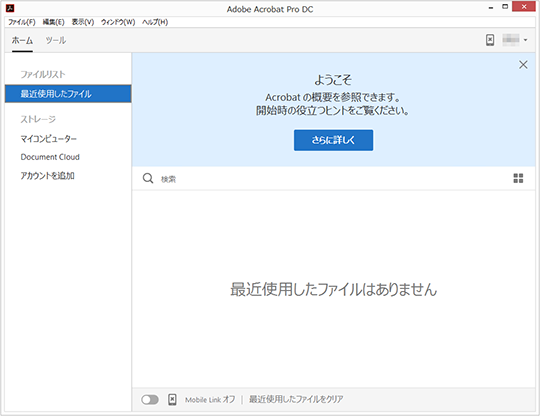Switch to the ツール tab
This screenshot has height=416, width=540.
(x=55, y=40)
